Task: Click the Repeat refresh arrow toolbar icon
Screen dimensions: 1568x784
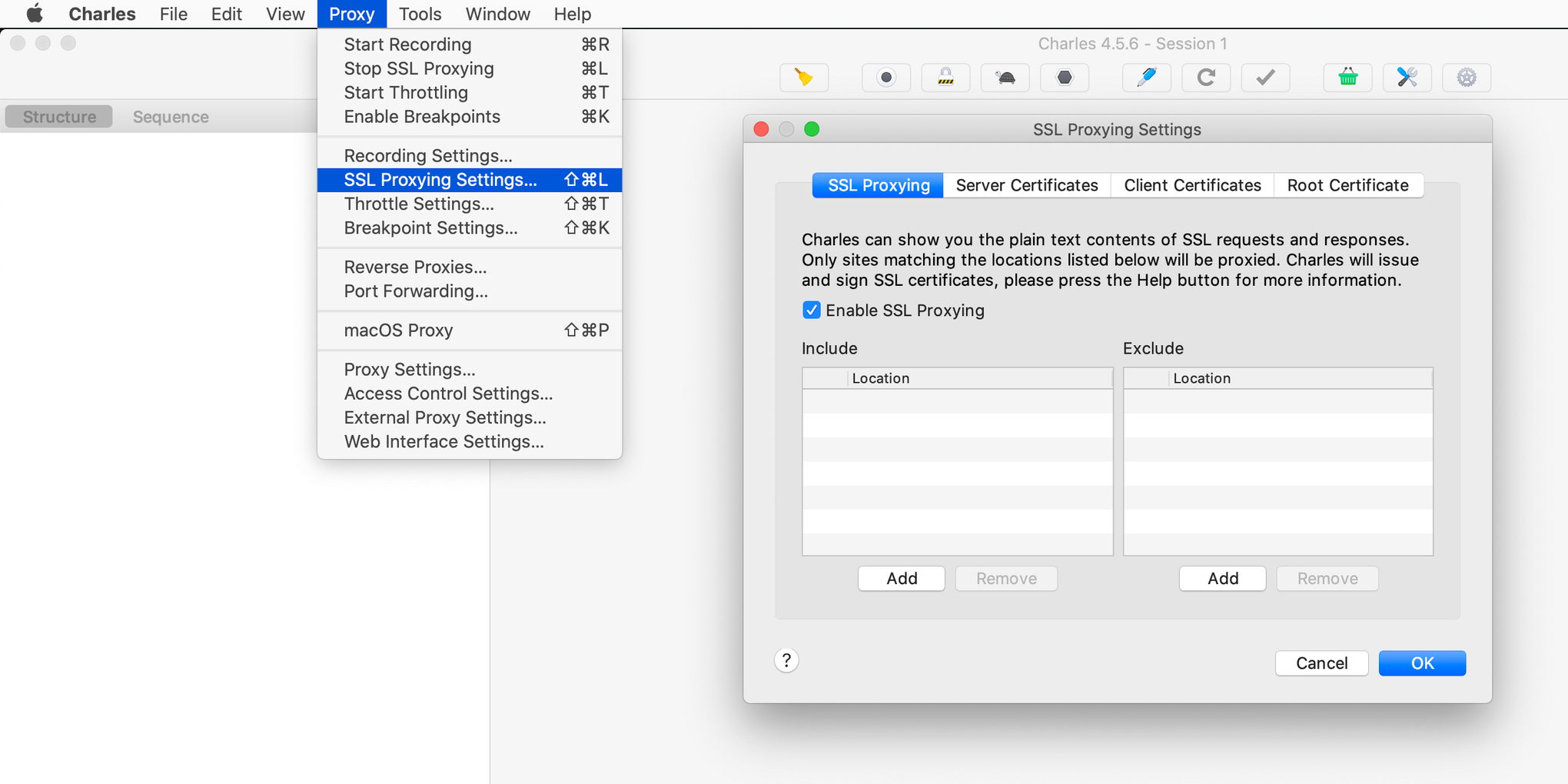Action: pyautogui.click(x=1206, y=78)
